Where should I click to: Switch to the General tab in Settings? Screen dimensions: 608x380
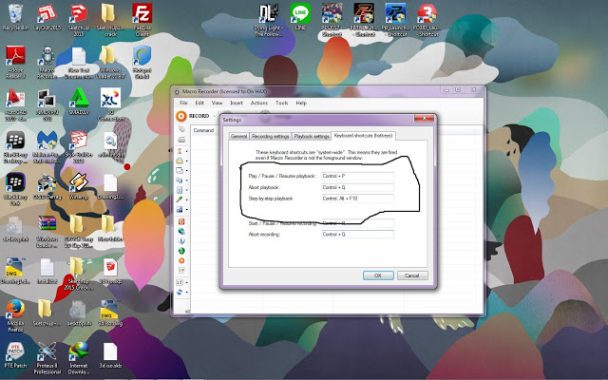tap(239, 136)
